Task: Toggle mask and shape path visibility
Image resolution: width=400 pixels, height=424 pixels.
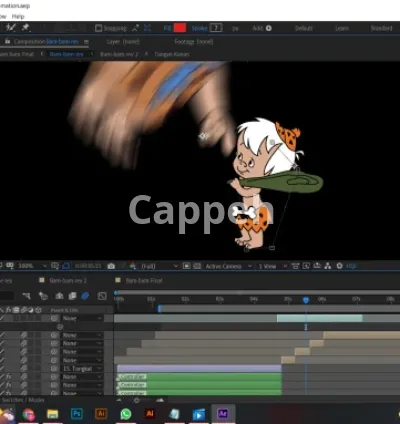Action: tap(66, 266)
